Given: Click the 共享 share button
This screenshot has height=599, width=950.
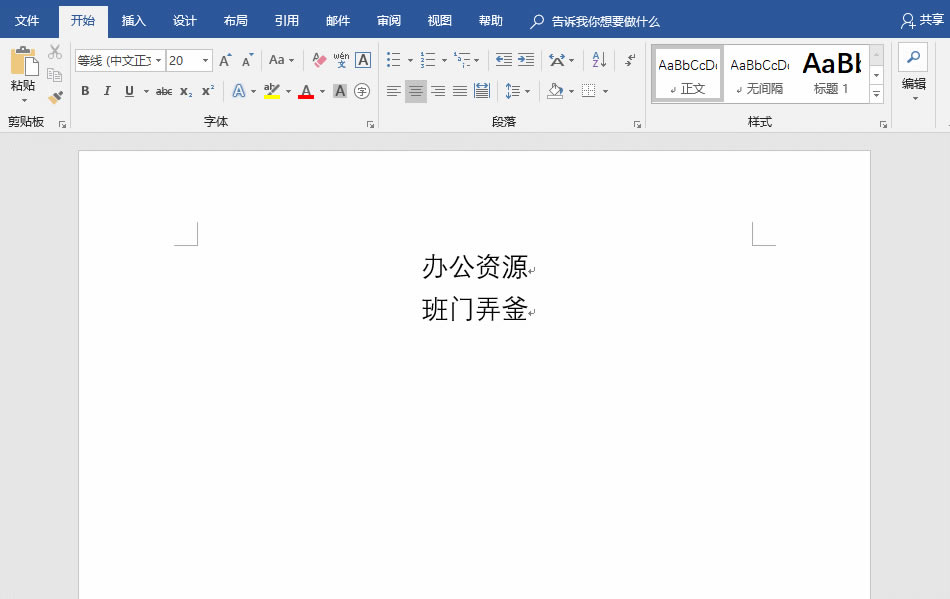Looking at the screenshot, I should [x=922, y=21].
